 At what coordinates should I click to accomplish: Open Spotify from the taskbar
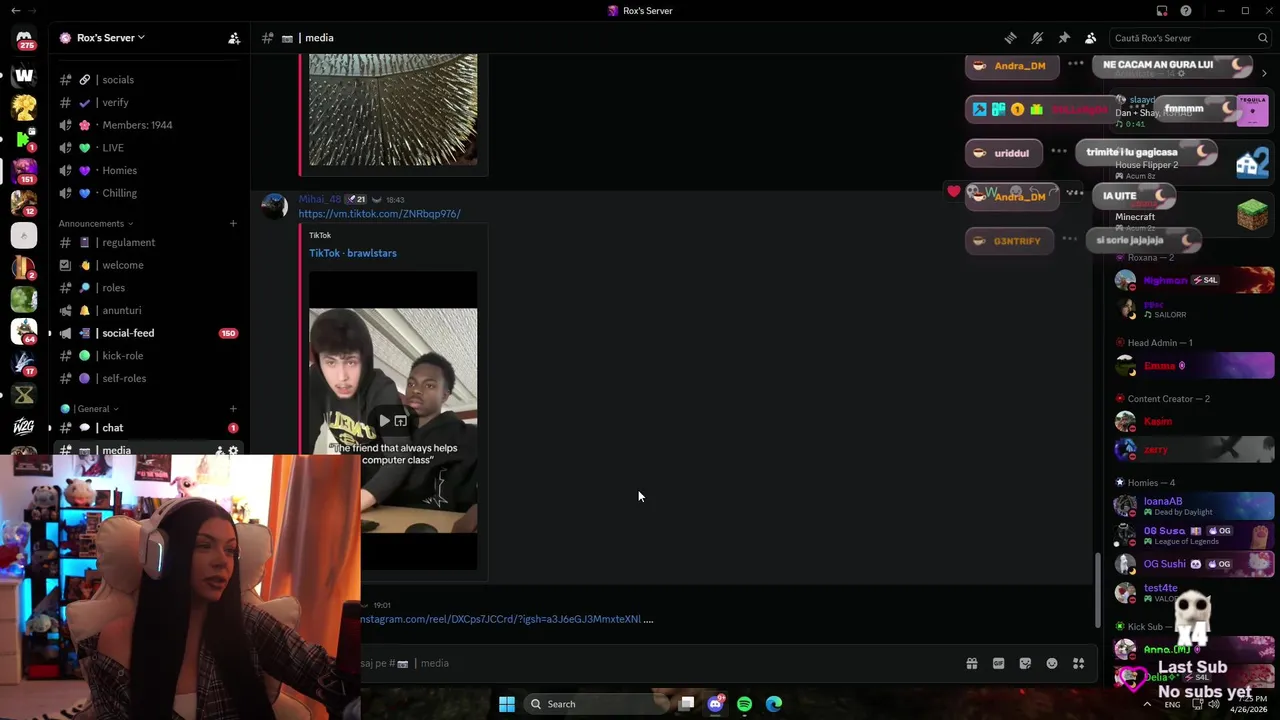tap(744, 704)
